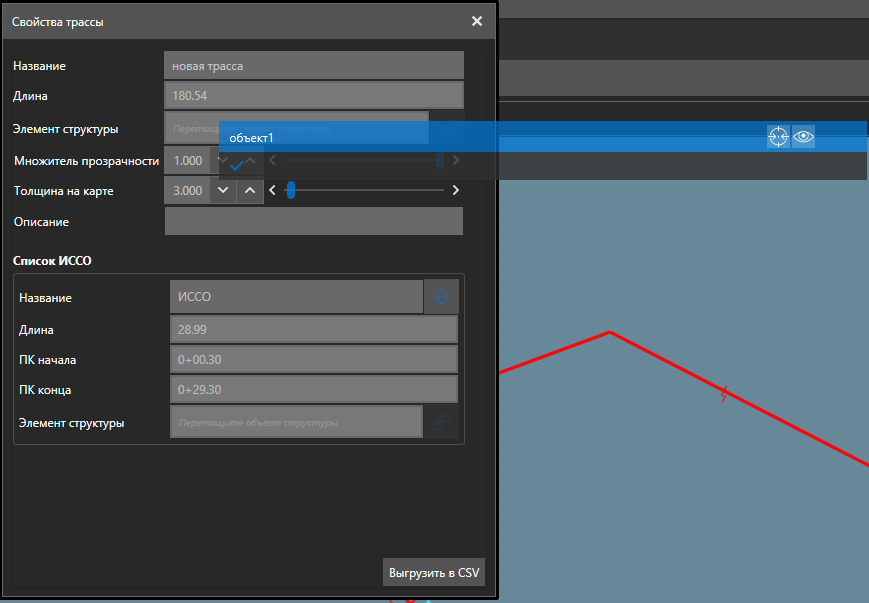Image resolution: width=869 pixels, height=603 pixels.
Task: Click the ПК начала field
Action: (313, 360)
